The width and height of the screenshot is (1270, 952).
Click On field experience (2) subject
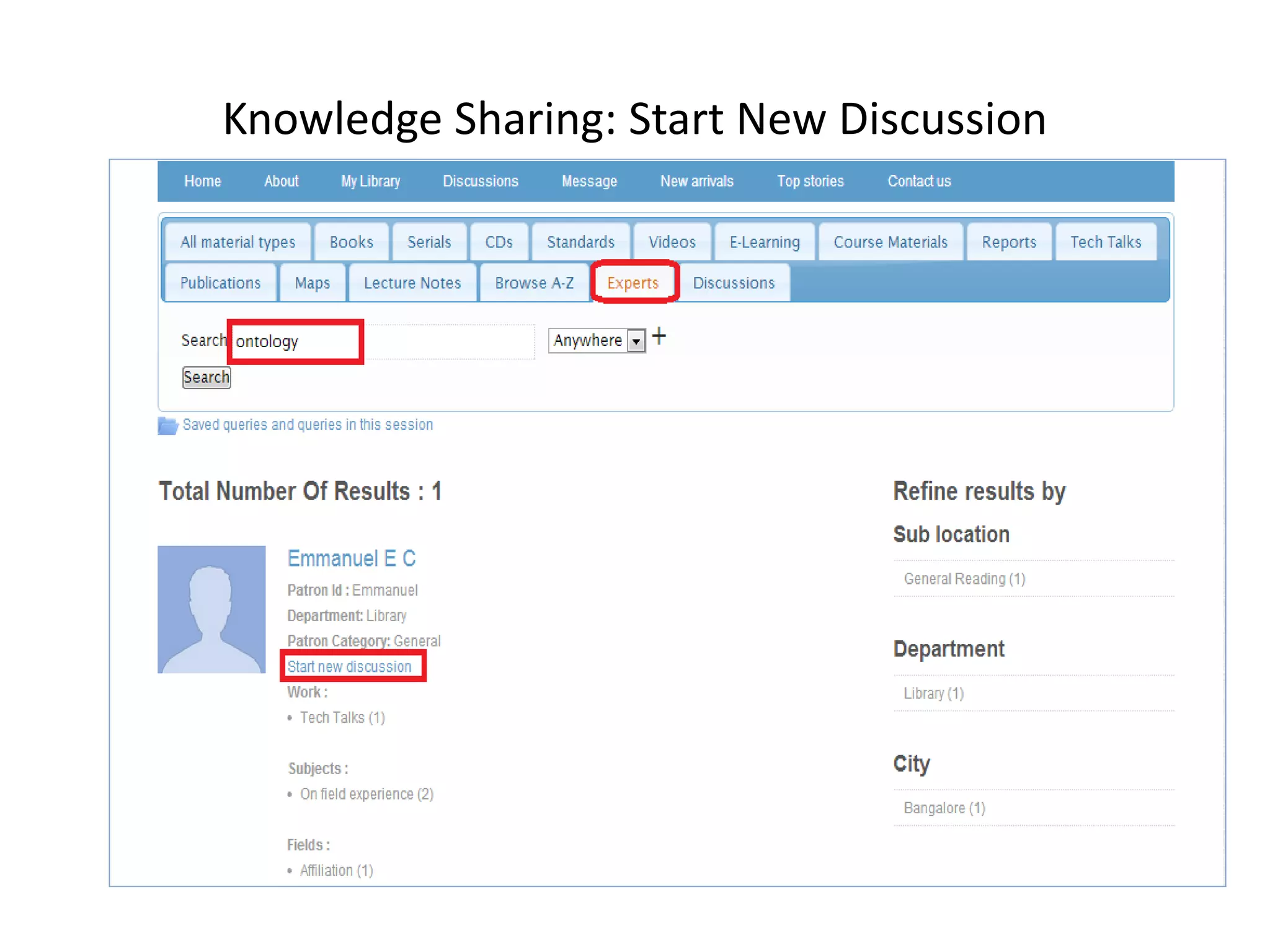click(x=366, y=794)
